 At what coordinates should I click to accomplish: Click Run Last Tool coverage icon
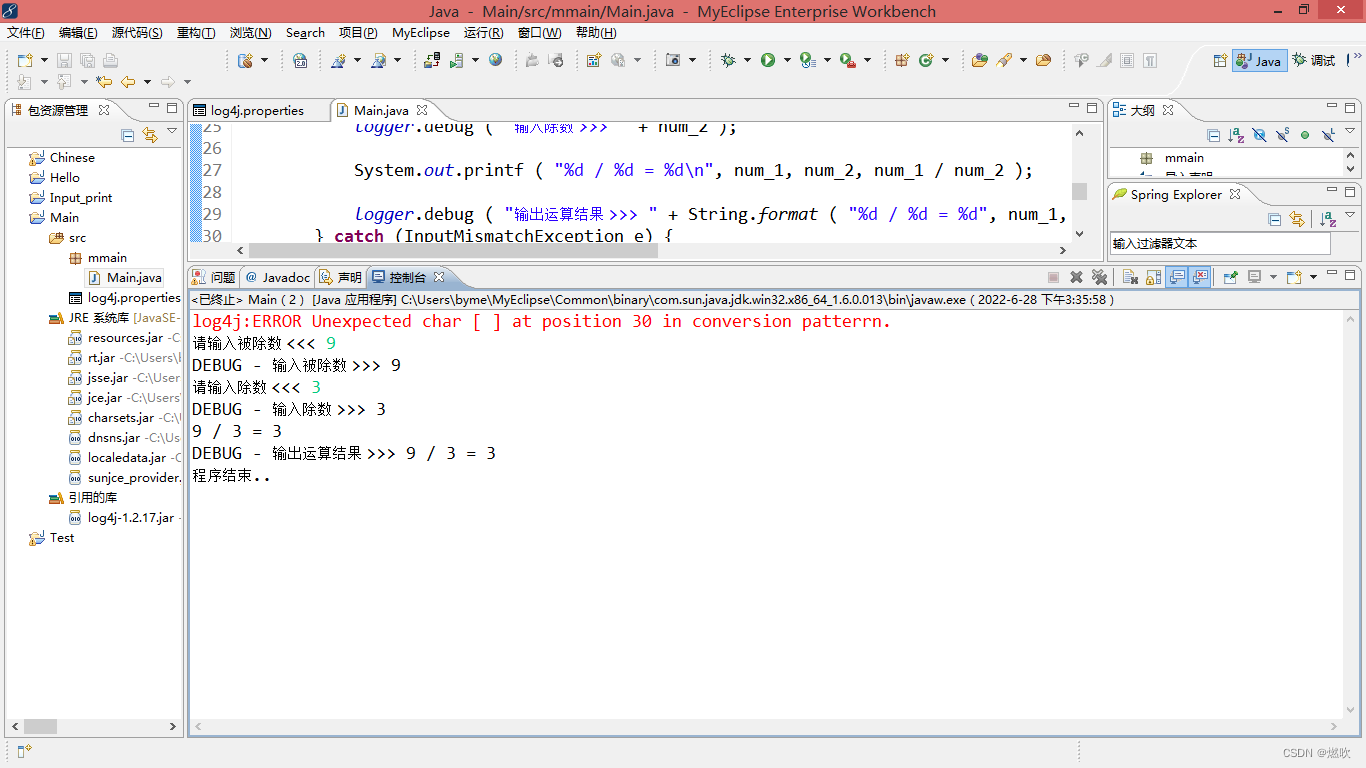tap(807, 60)
